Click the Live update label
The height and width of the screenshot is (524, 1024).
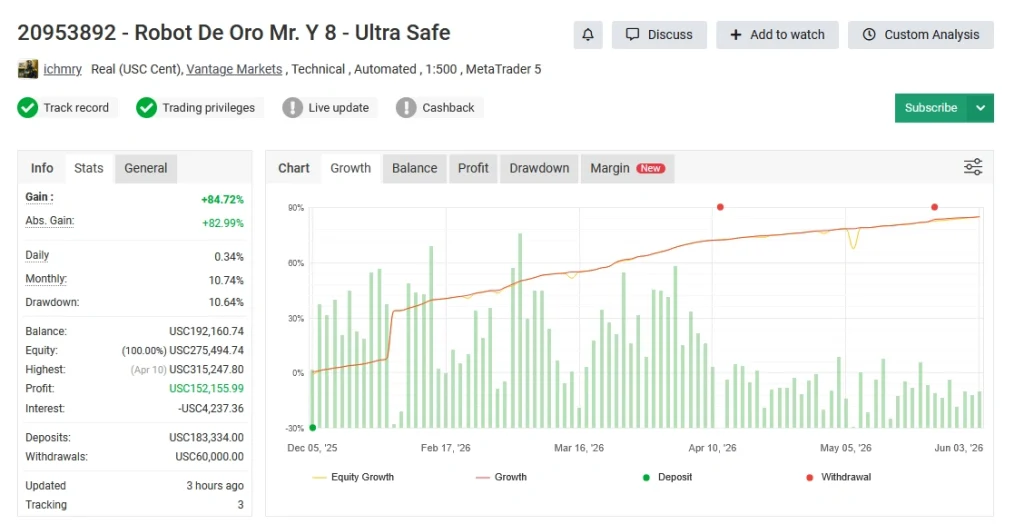click(339, 108)
